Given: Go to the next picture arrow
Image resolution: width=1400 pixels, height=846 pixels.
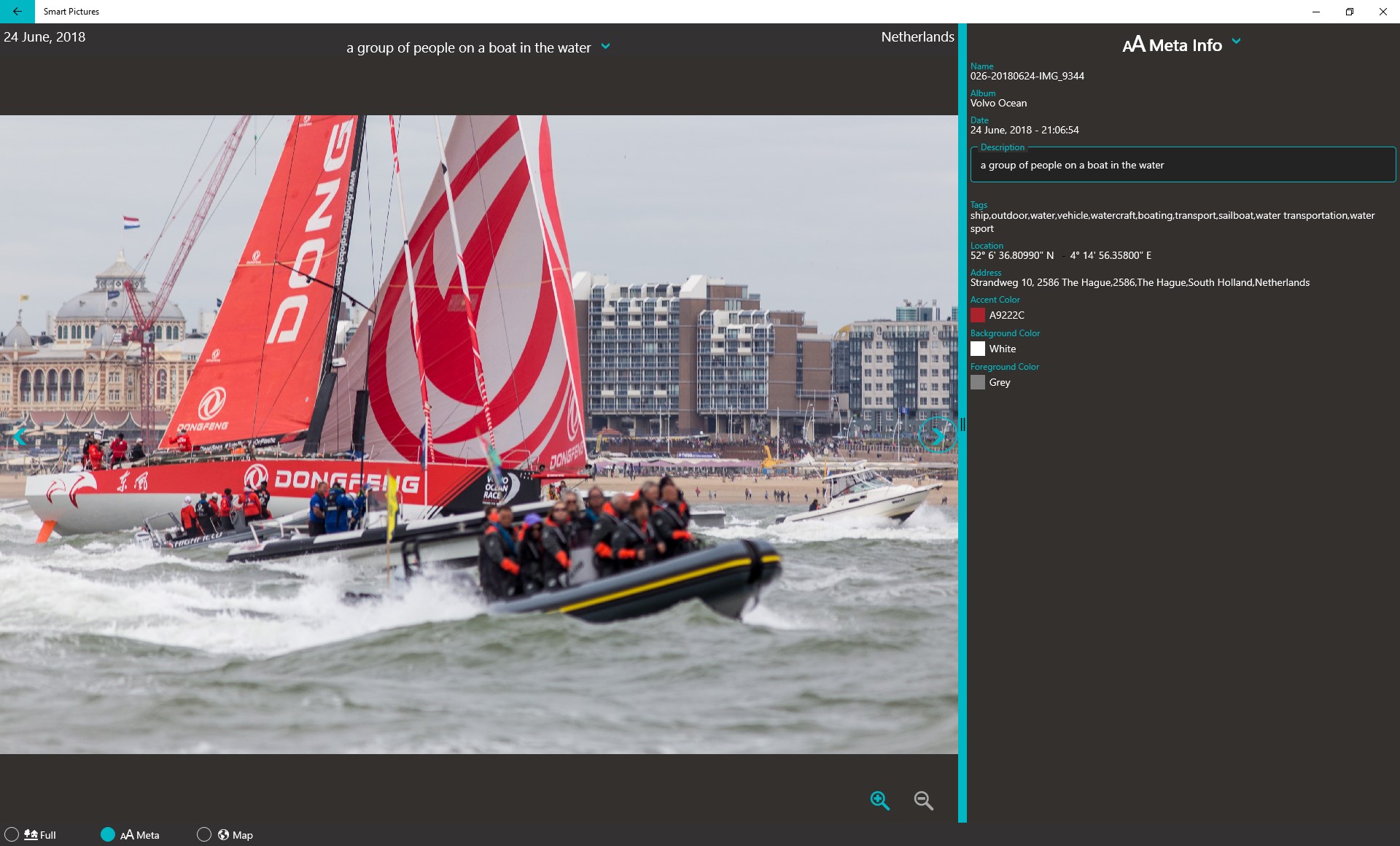Looking at the screenshot, I should click(936, 435).
